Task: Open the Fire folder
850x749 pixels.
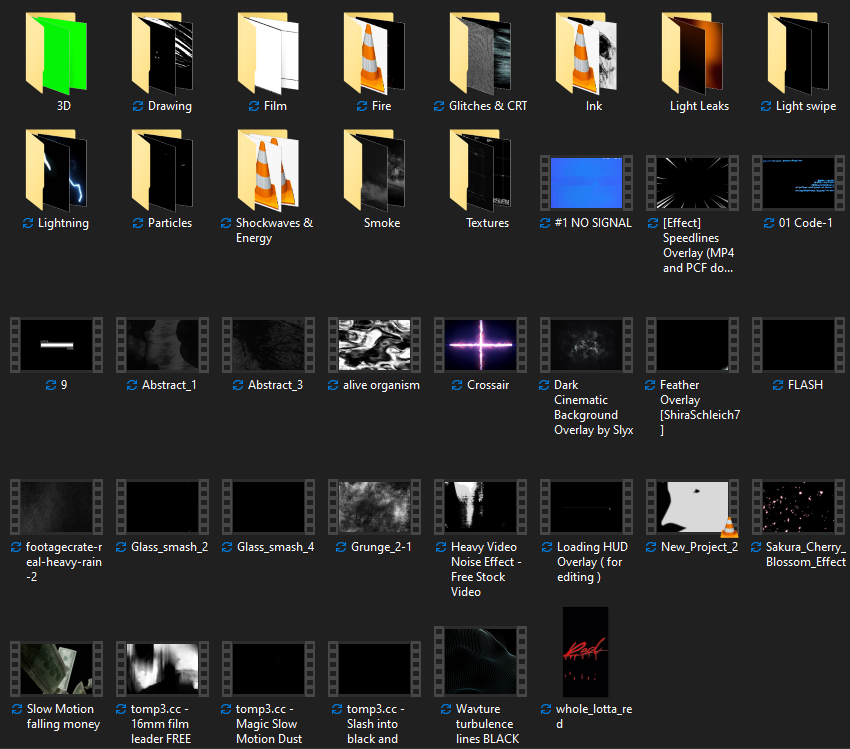Action: point(375,53)
